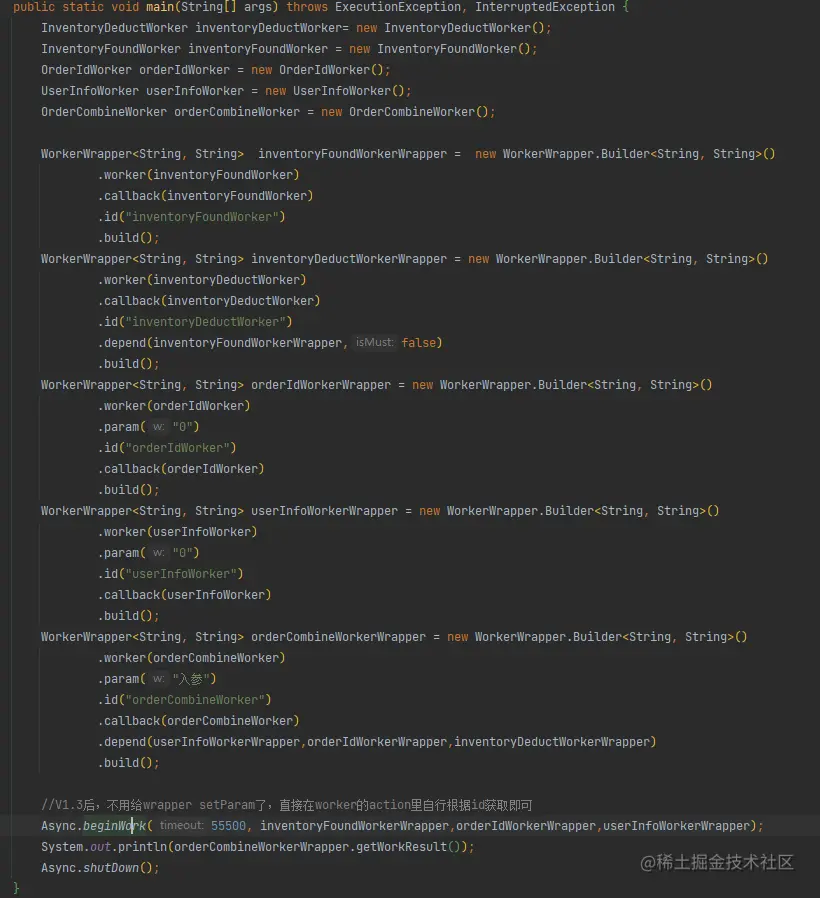This screenshot has height=898, width=820.
Task: Click '.worker(inventoryDeductWorker)' line
Action: (202, 280)
